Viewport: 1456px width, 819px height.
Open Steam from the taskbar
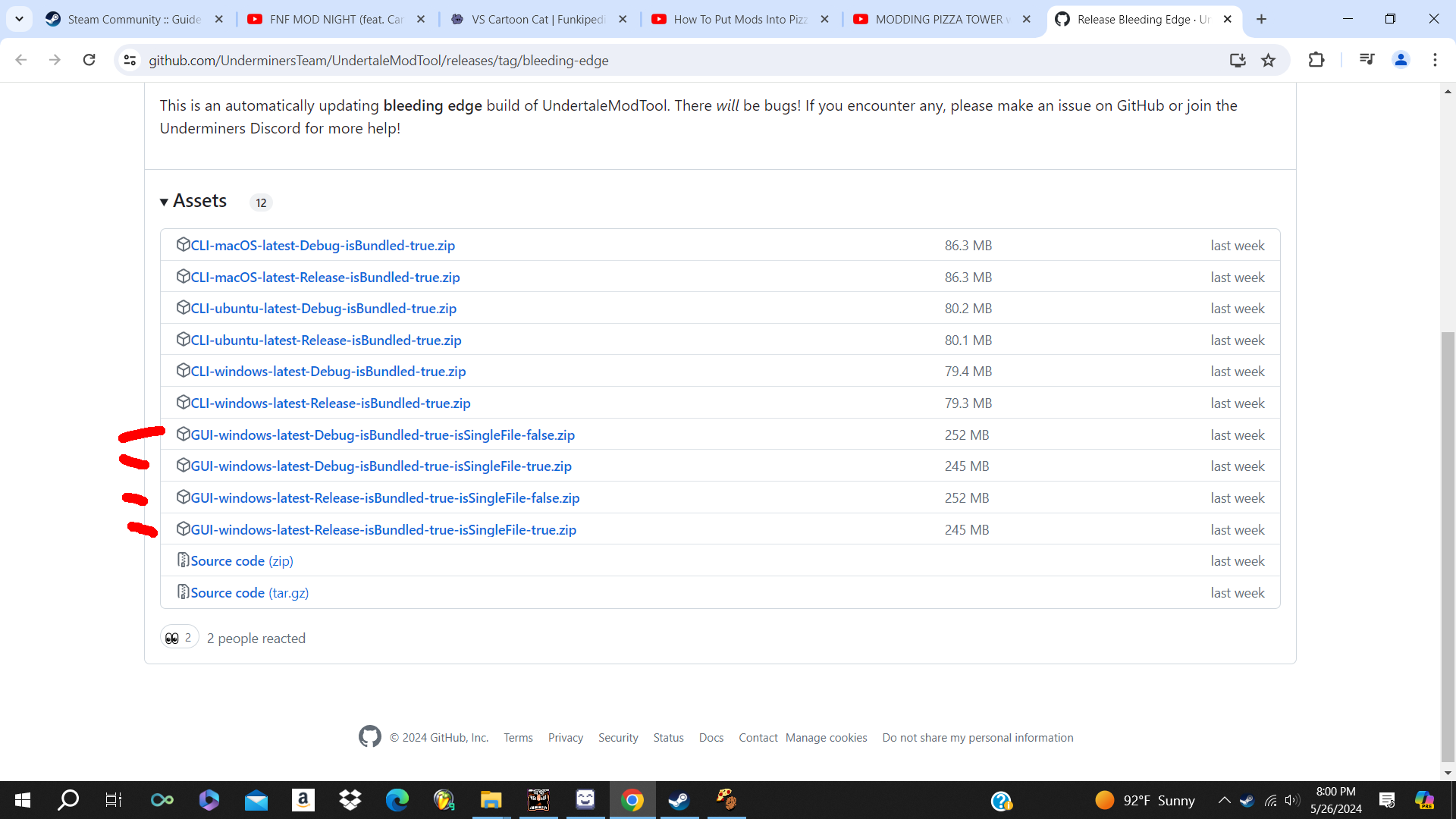(x=679, y=800)
